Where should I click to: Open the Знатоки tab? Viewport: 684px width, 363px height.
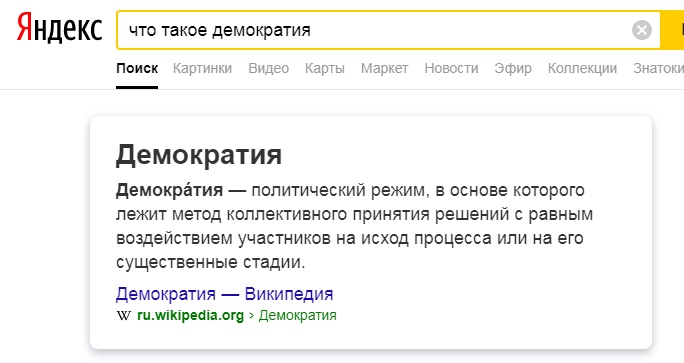pyautogui.click(x=659, y=68)
